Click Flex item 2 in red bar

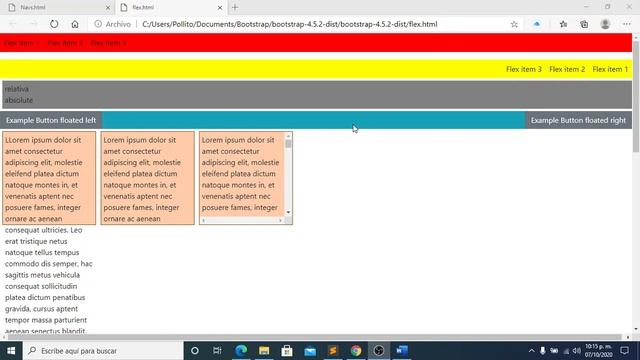65,43
